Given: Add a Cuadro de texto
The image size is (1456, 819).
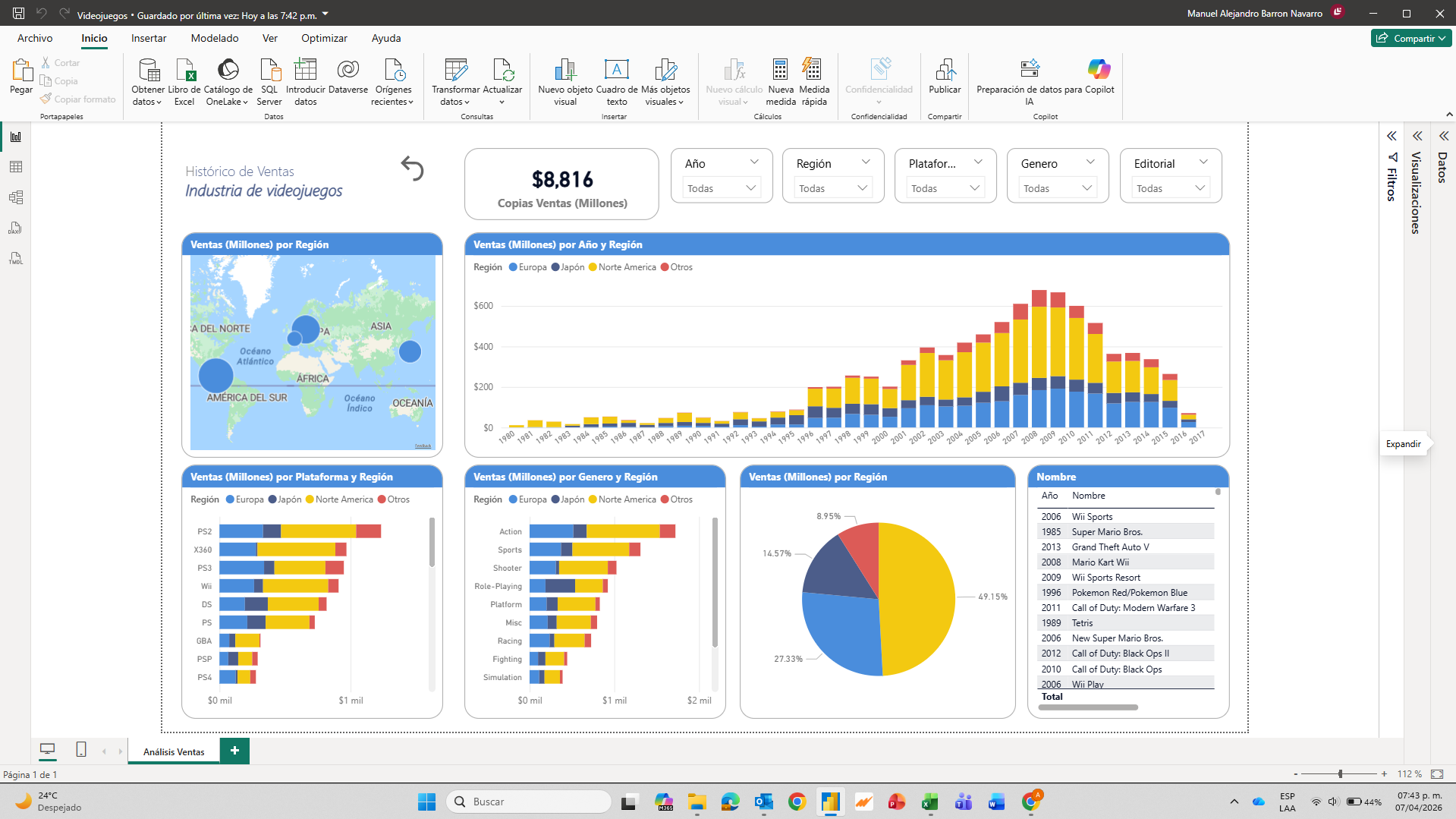Looking at the screenshot, I should 617,82.
